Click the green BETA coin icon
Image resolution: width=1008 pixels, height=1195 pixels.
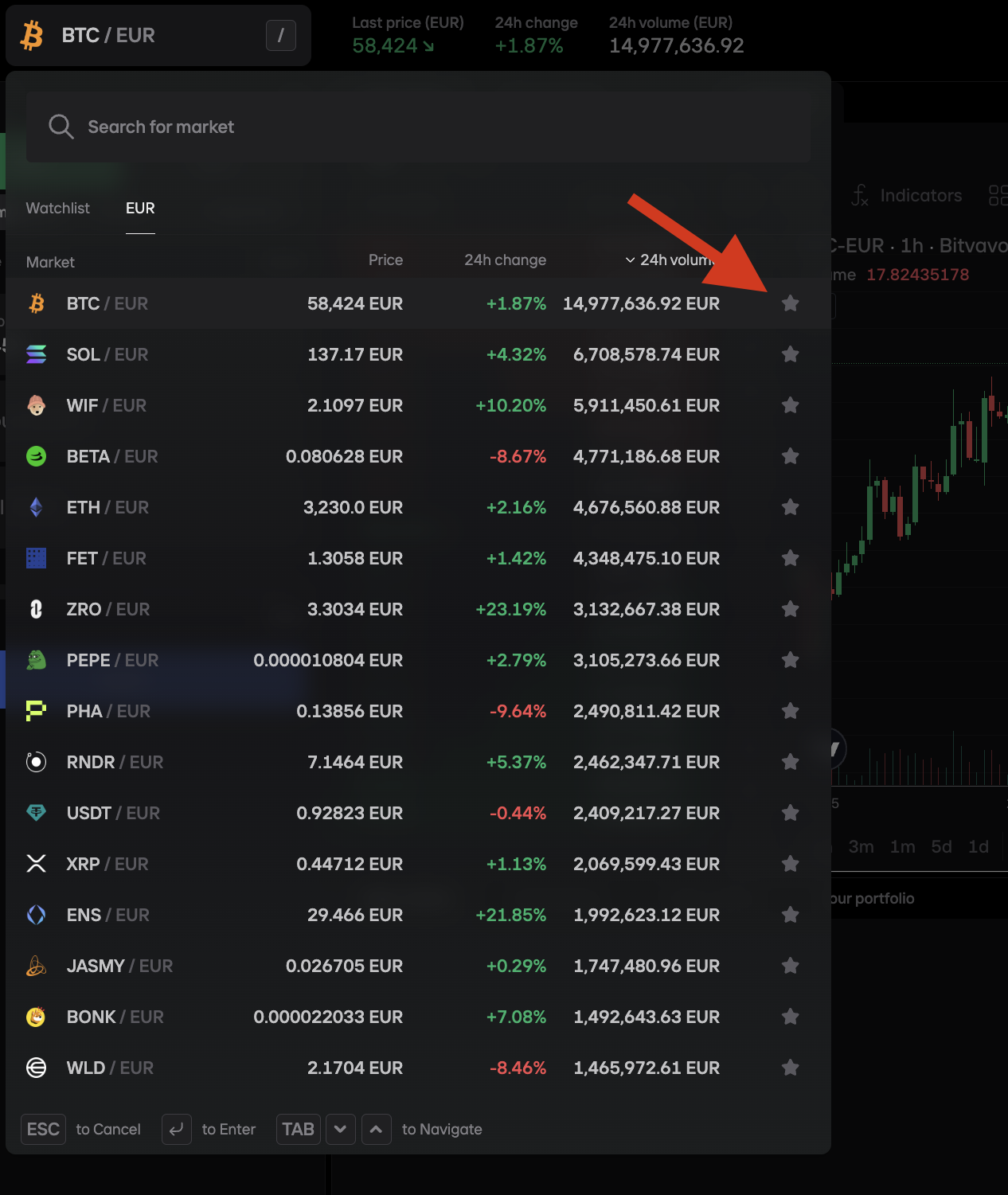(x=37, y=456)
